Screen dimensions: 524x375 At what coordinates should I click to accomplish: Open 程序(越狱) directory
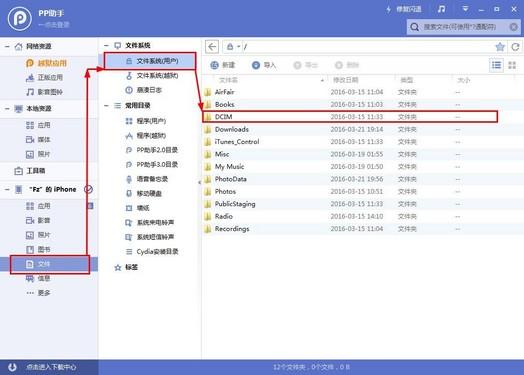(x=146, y=135)
